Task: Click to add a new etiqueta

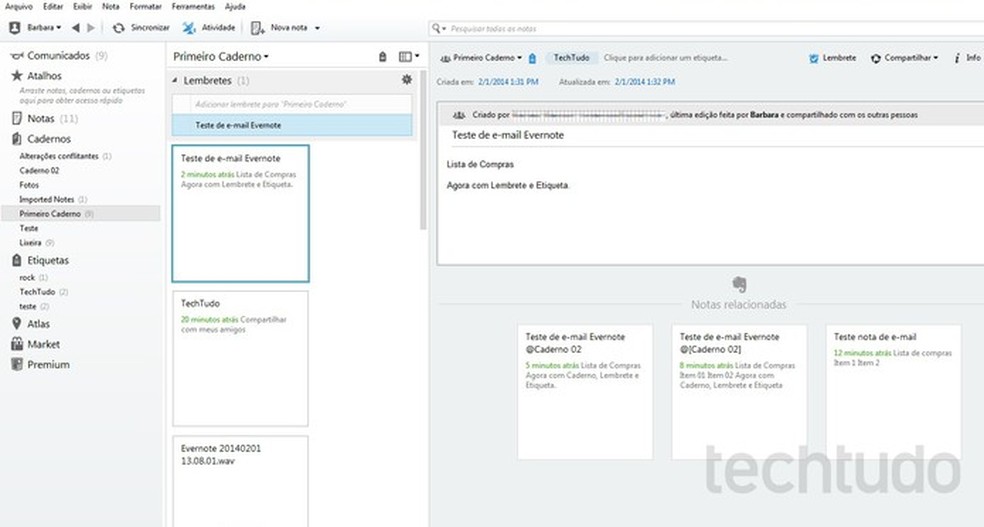Action: (665, 58)
